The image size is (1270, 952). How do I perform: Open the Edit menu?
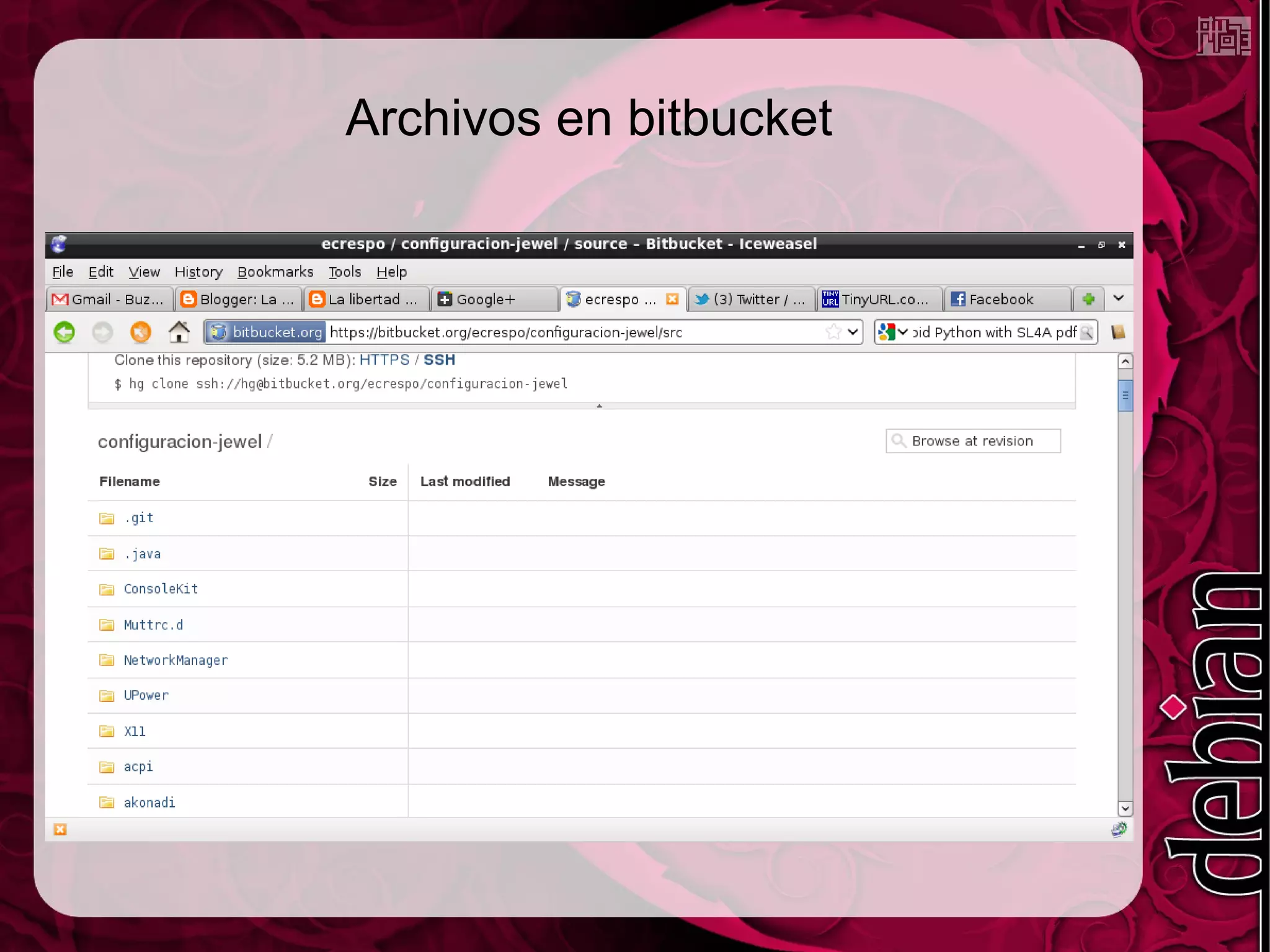tap(101, 272)
